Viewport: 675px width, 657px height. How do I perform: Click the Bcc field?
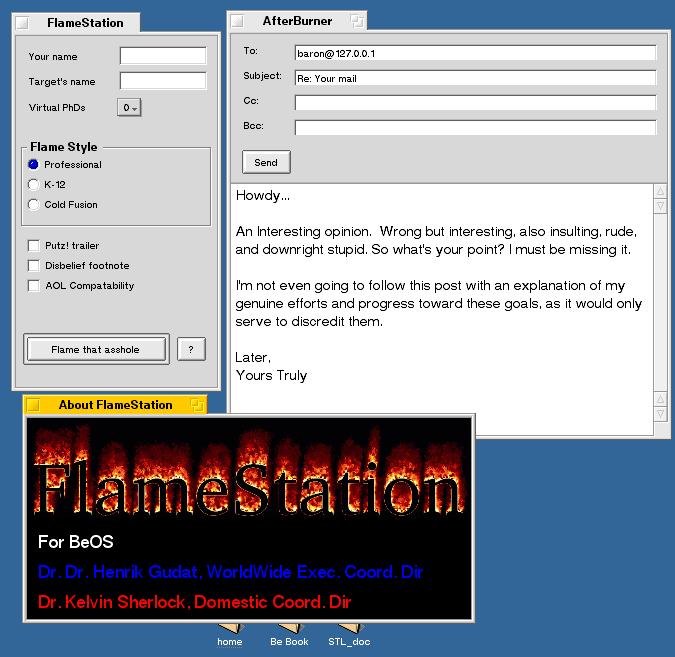(475, 128)
